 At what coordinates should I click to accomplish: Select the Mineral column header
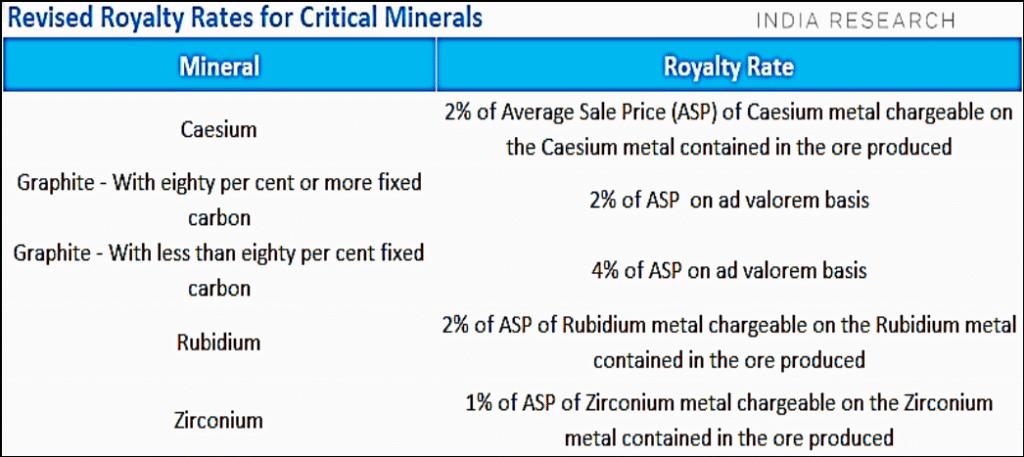point(219,67)
